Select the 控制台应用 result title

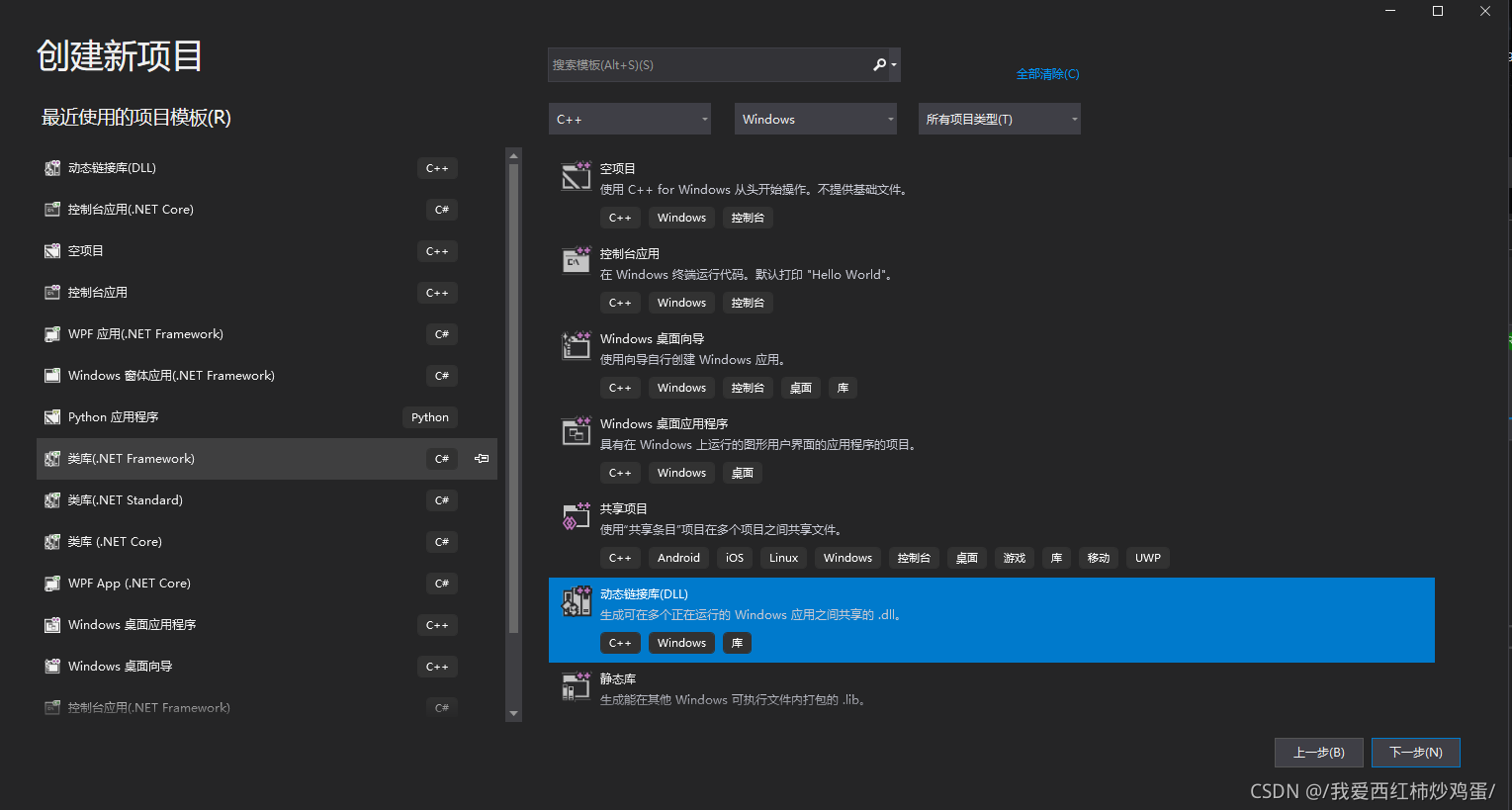(x=630, y=254)
